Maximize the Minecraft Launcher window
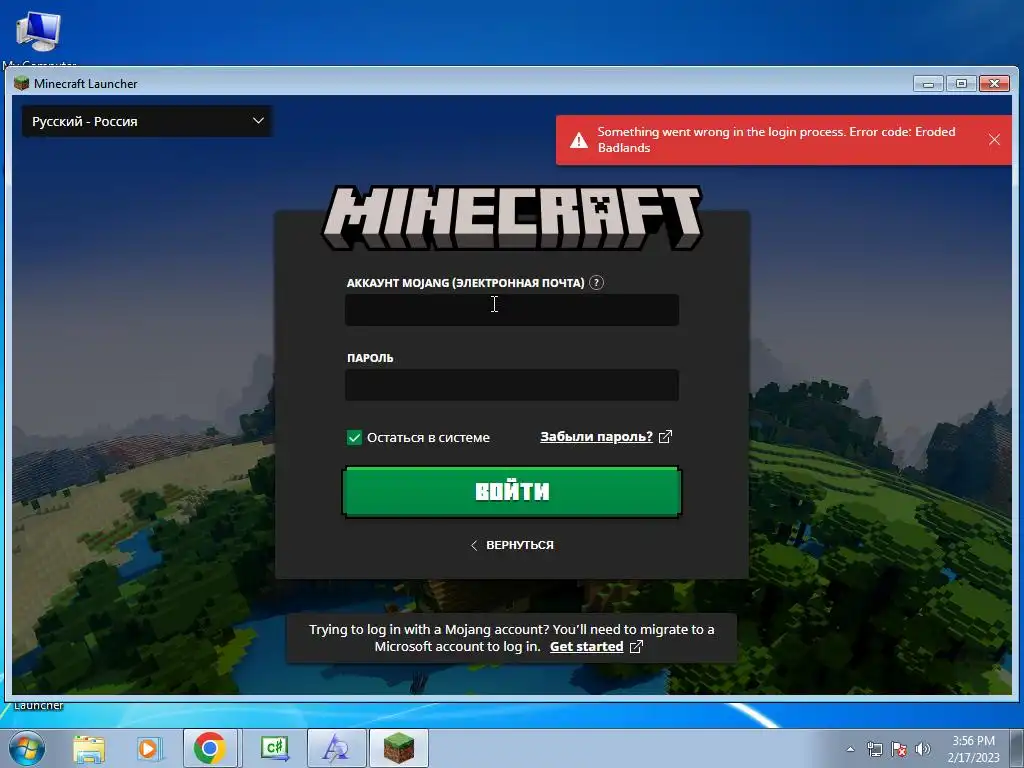 coord(961,84)
